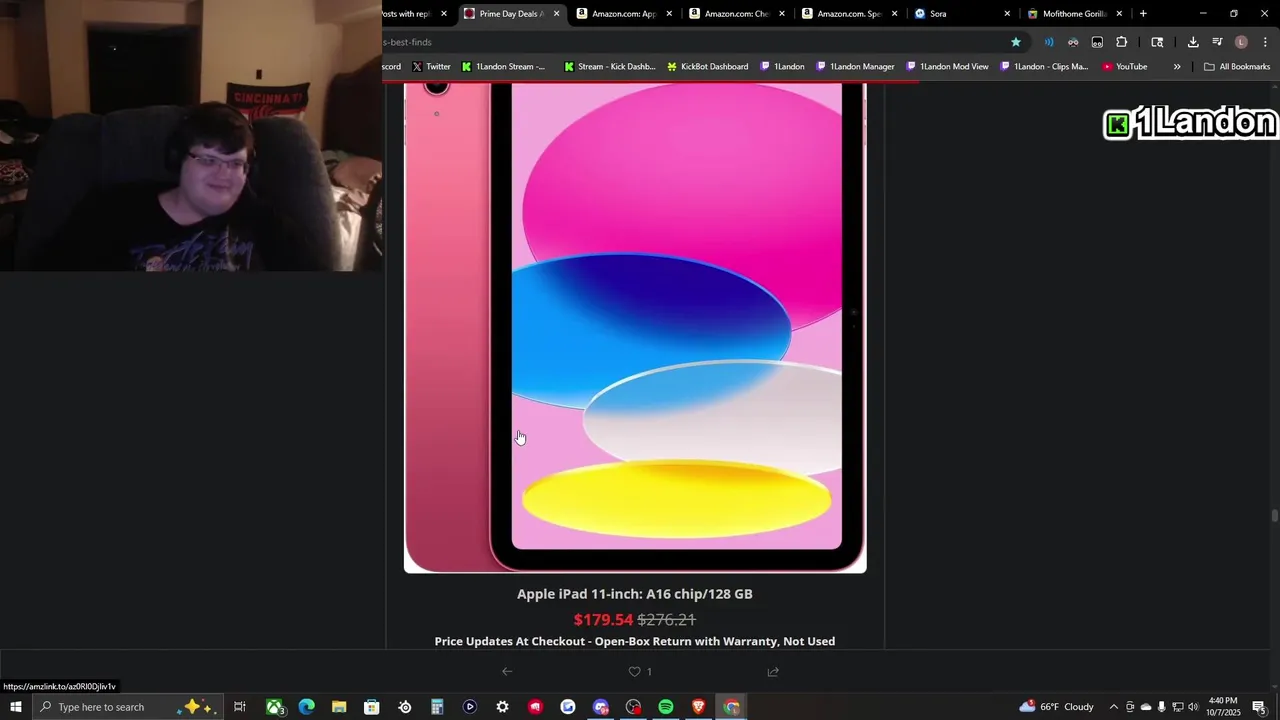The width and height of the screenshot is (1280, 720).
Task: Click the struck-through $276.21 price
Action: [667, 620]
